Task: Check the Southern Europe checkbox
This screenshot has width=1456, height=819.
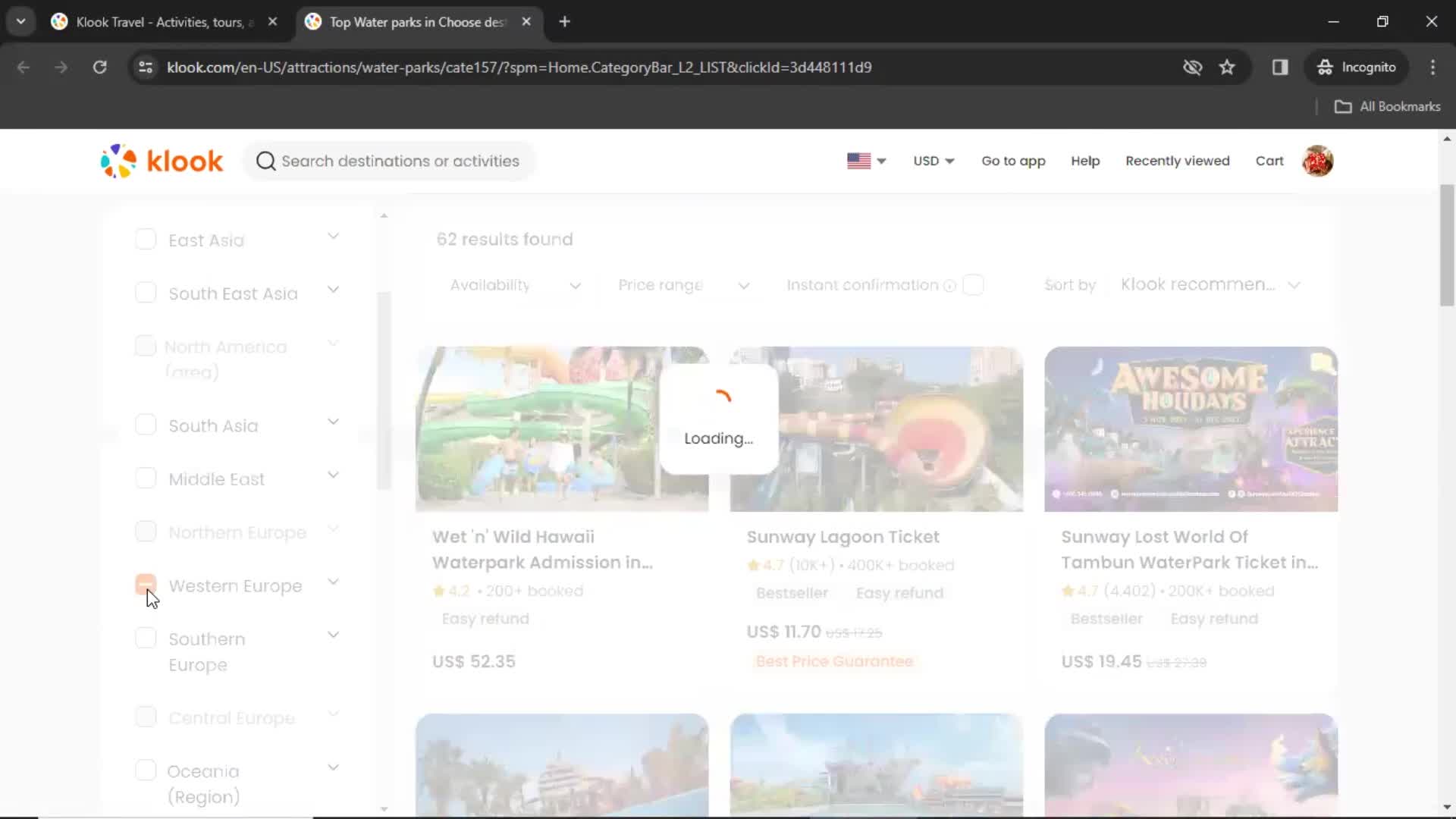Action: click(x=146, y=638)
